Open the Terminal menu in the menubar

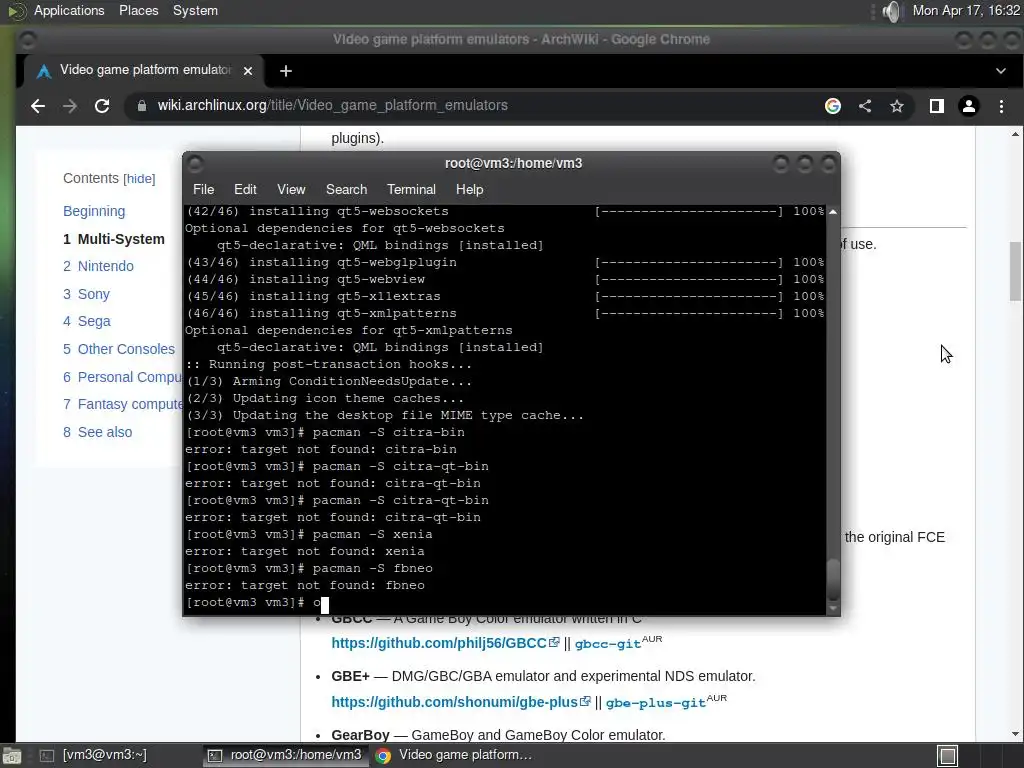click(x=411, y=189)
